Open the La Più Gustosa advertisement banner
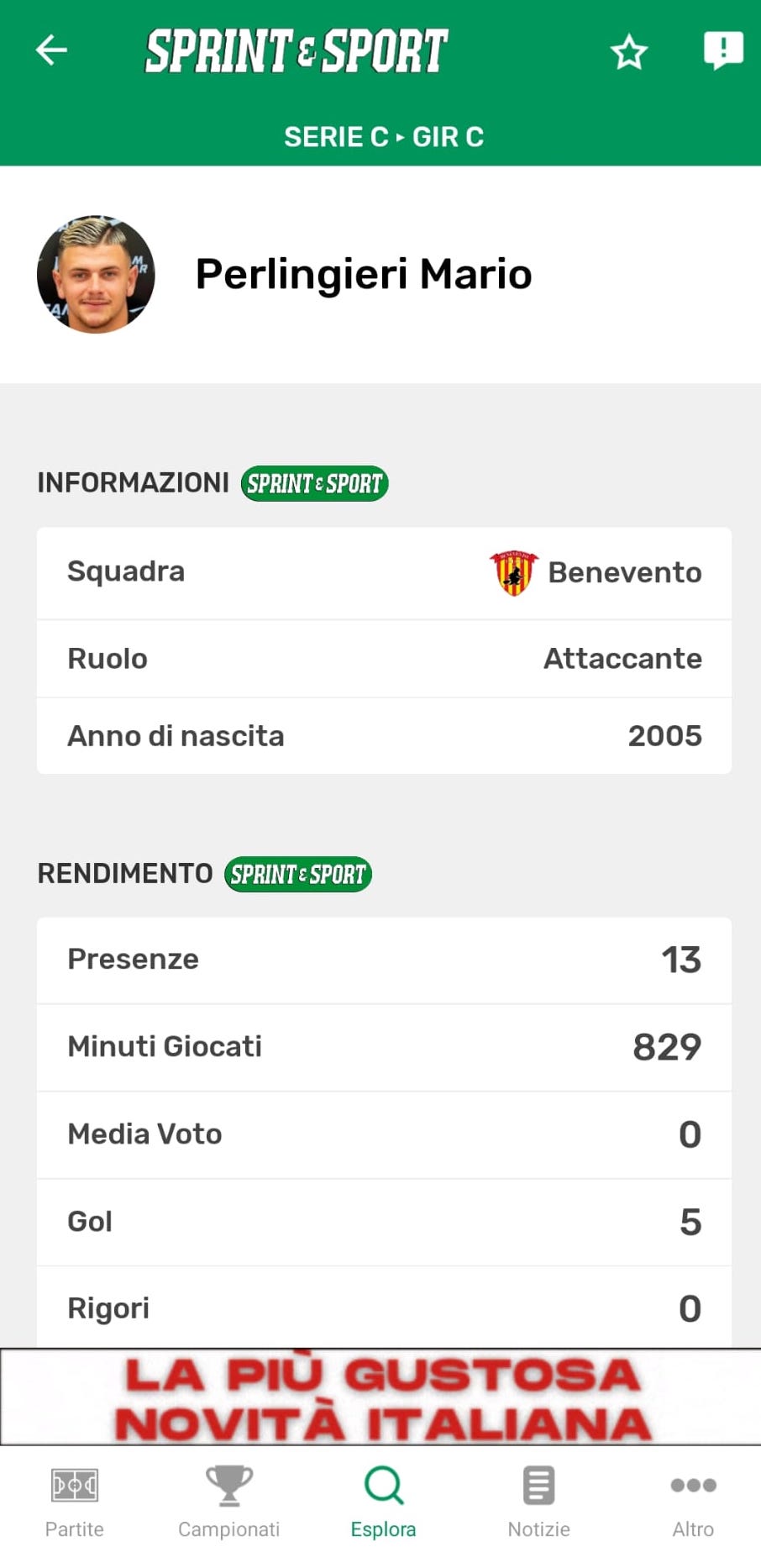This screenshot has height=1568, width=761. [x=380, y=1397]
